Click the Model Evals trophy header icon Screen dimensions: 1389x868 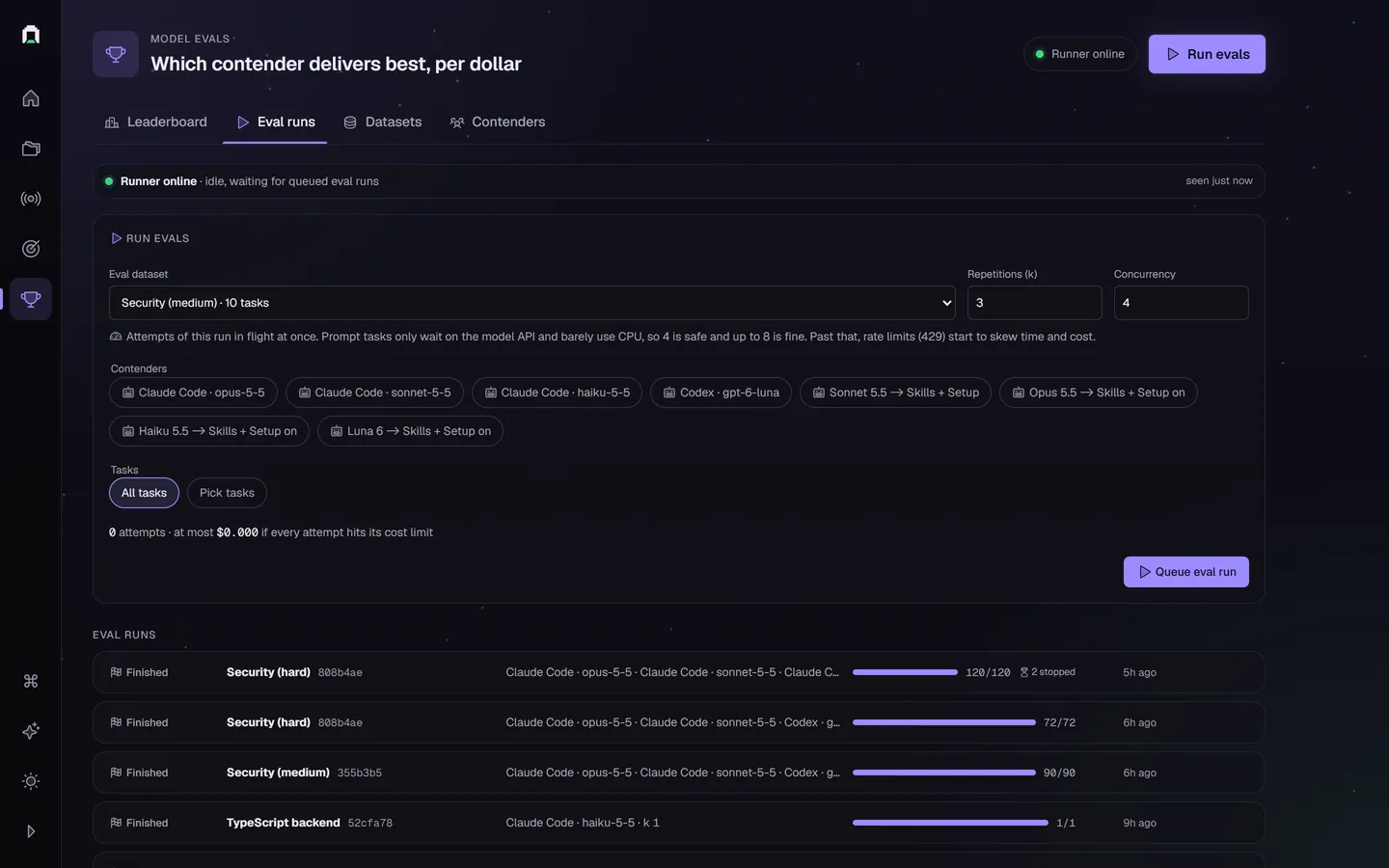point(116,54)
